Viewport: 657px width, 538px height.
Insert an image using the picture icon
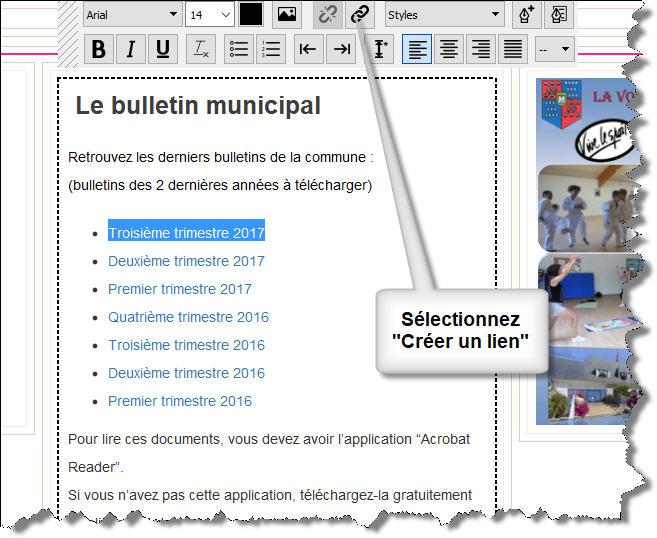click(287, 15)
